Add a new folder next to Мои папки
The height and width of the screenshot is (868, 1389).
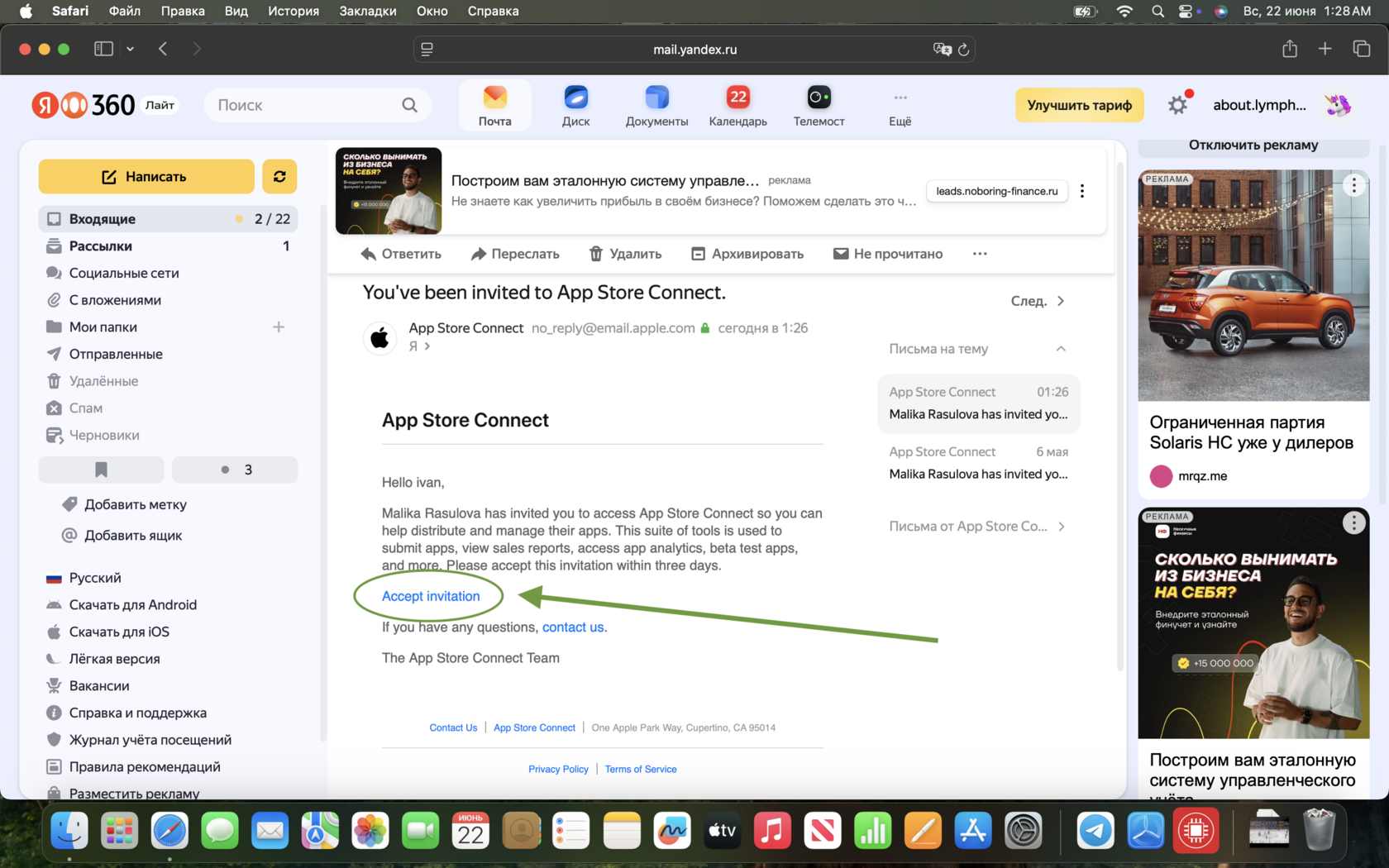click(279, 327)
